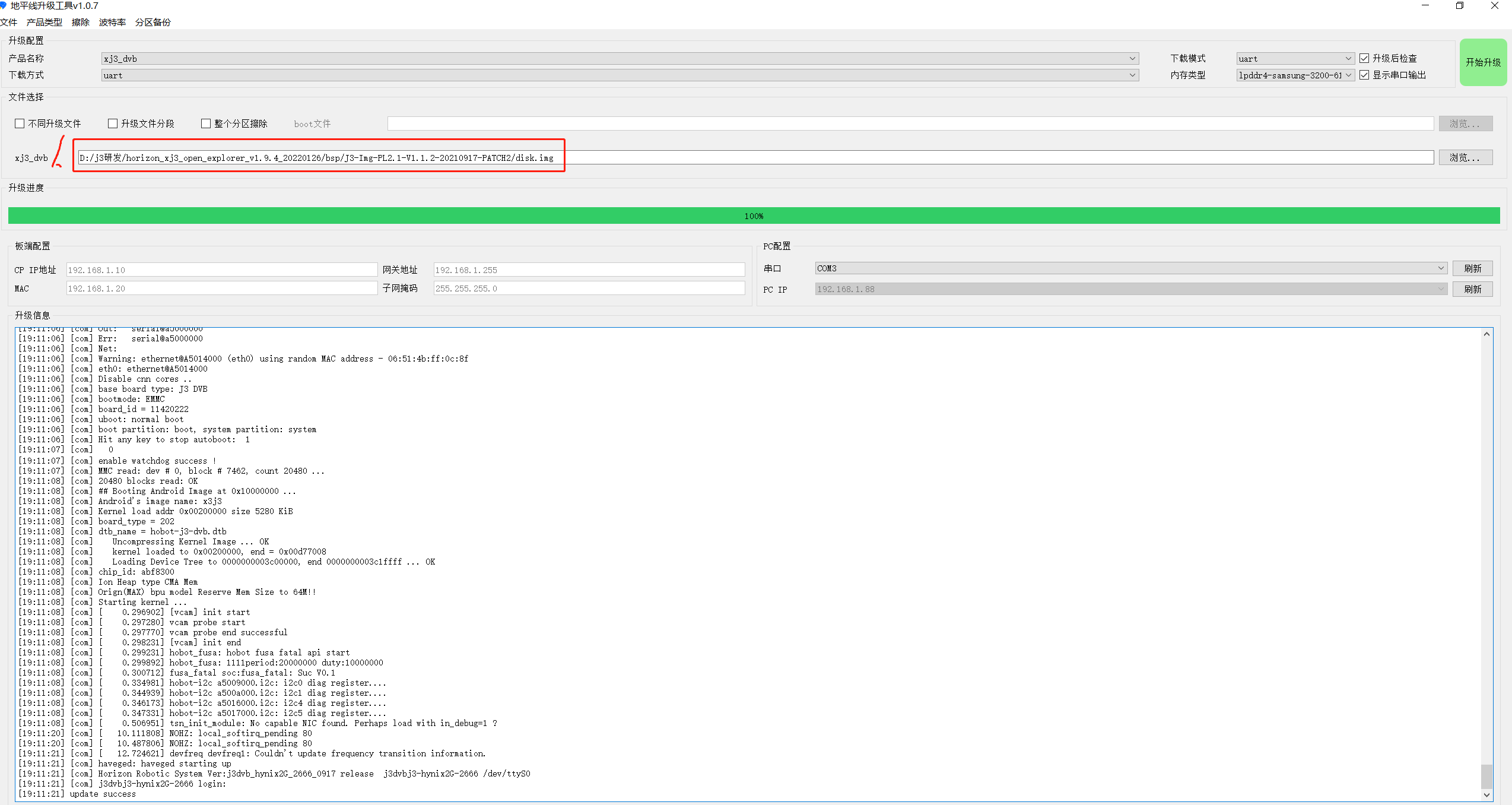This screenshot has width=1512, height=805.
Task: Click the CP IP地址 input field
Action: pos(221,270)
